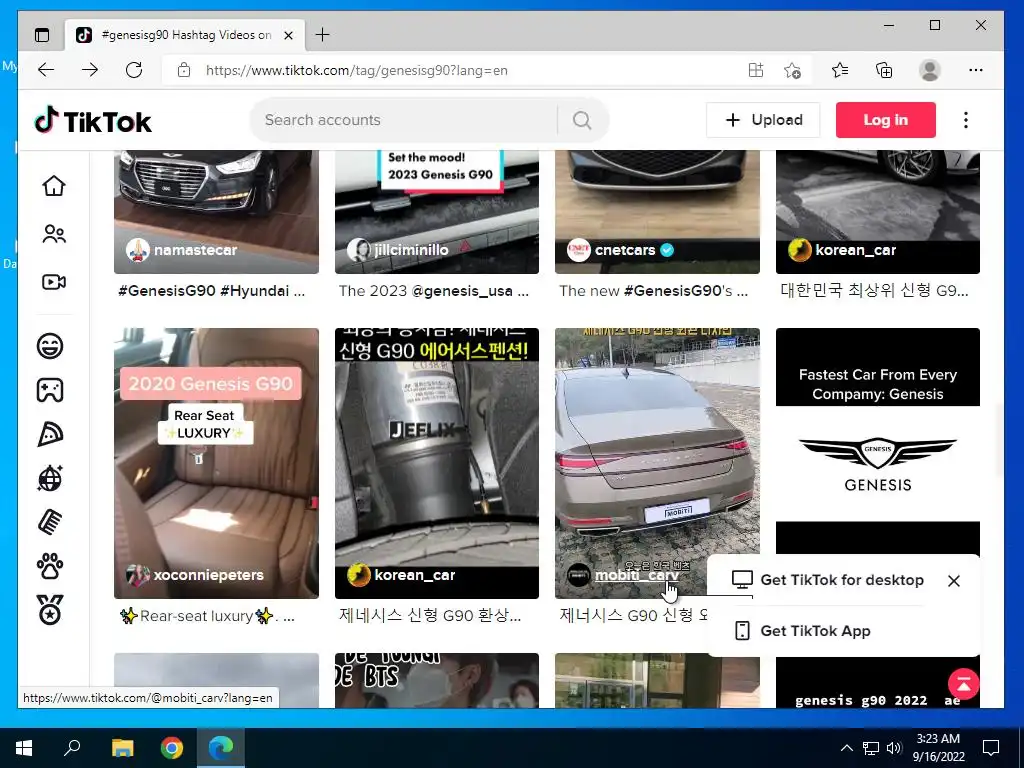Click the browser address bar URL
Screen dimensions: 1024x768
coord(357,71)
